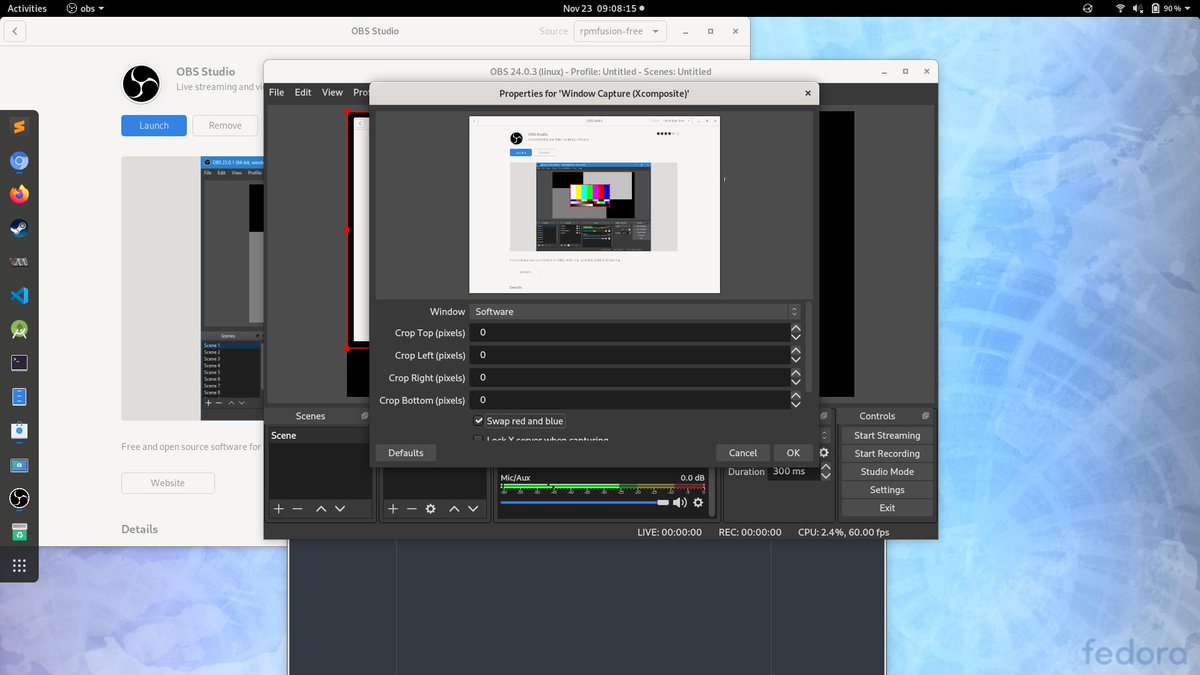1200x675 pixels.
Task: Click the properties dialog preview thumbnail
Action: click(x=595, y=205)
